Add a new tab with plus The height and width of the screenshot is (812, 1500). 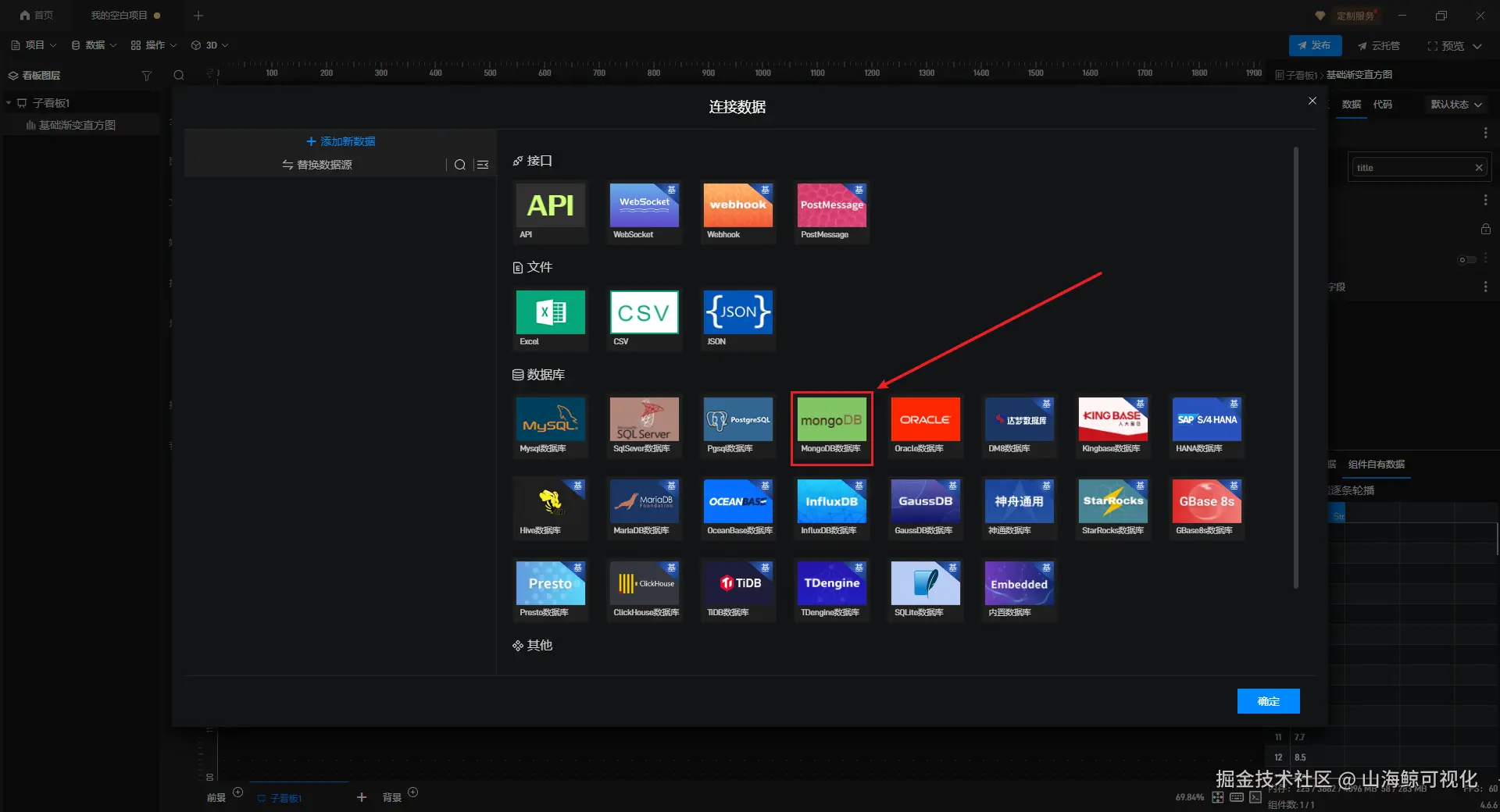pyautogui.click(x=198, y=16)
